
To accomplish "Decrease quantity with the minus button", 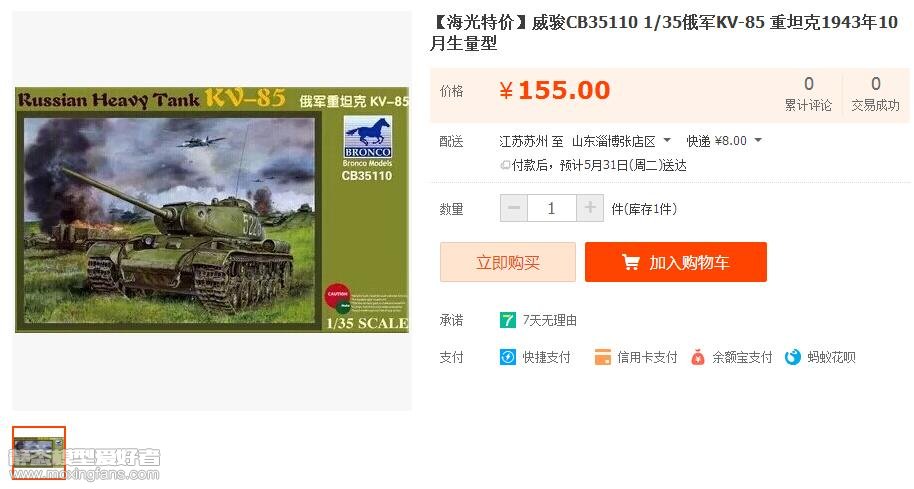I will pyautogui.click(x=514, y=208).
